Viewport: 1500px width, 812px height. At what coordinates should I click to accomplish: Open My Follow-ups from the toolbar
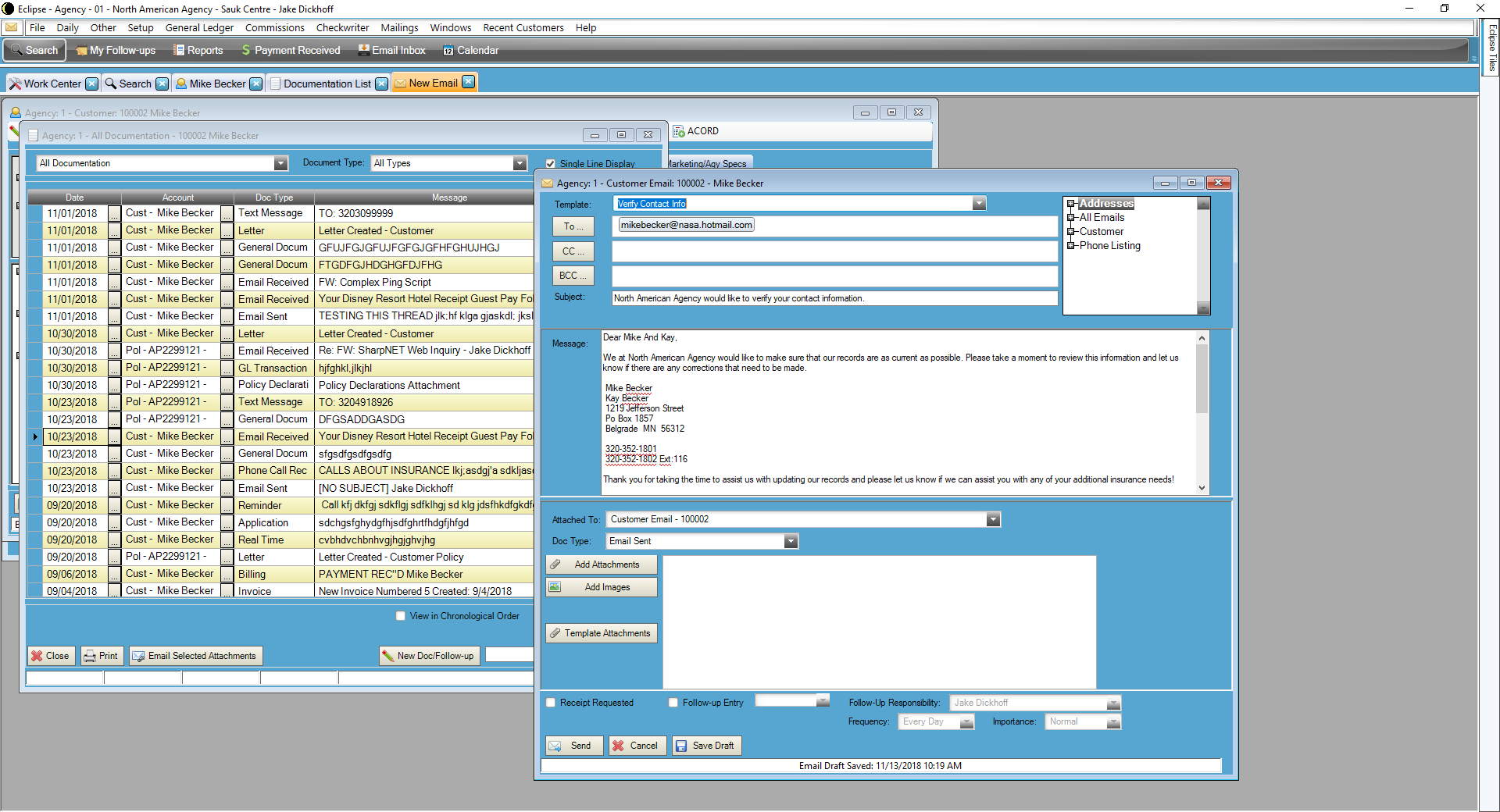(115, 50)
